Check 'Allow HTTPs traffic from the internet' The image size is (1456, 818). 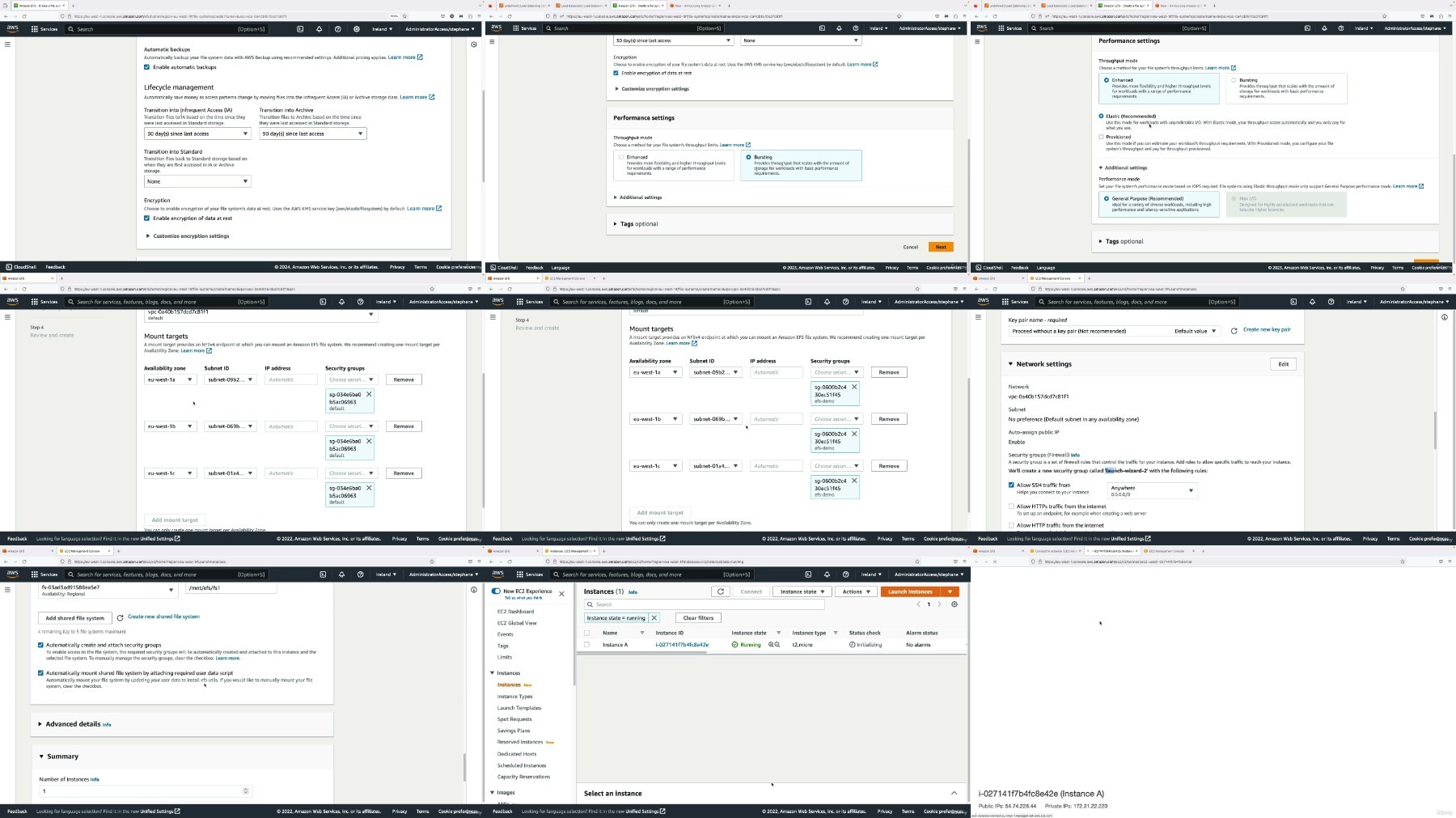point(1011,506)
